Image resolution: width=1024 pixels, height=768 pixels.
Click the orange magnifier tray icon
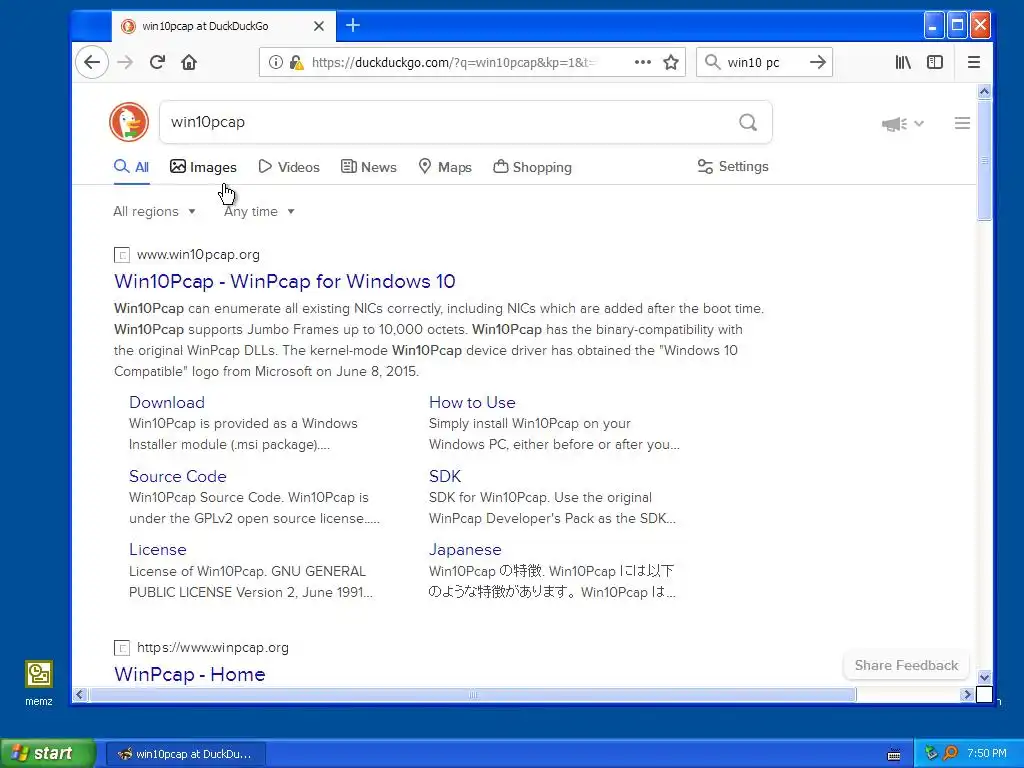(x=950, y=753)
